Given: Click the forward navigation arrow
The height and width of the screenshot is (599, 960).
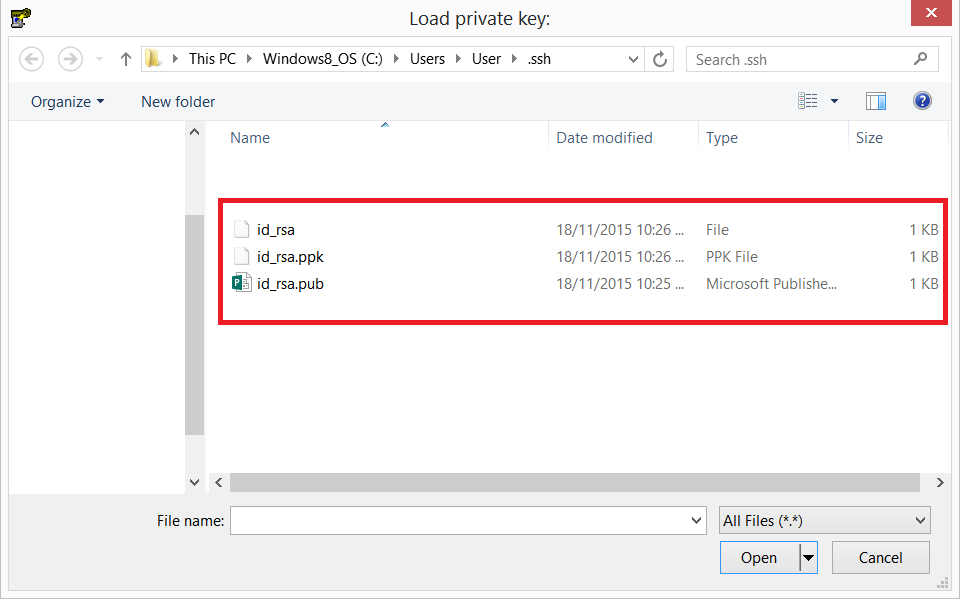Looking at the screenshot, I should pos(70,59).
